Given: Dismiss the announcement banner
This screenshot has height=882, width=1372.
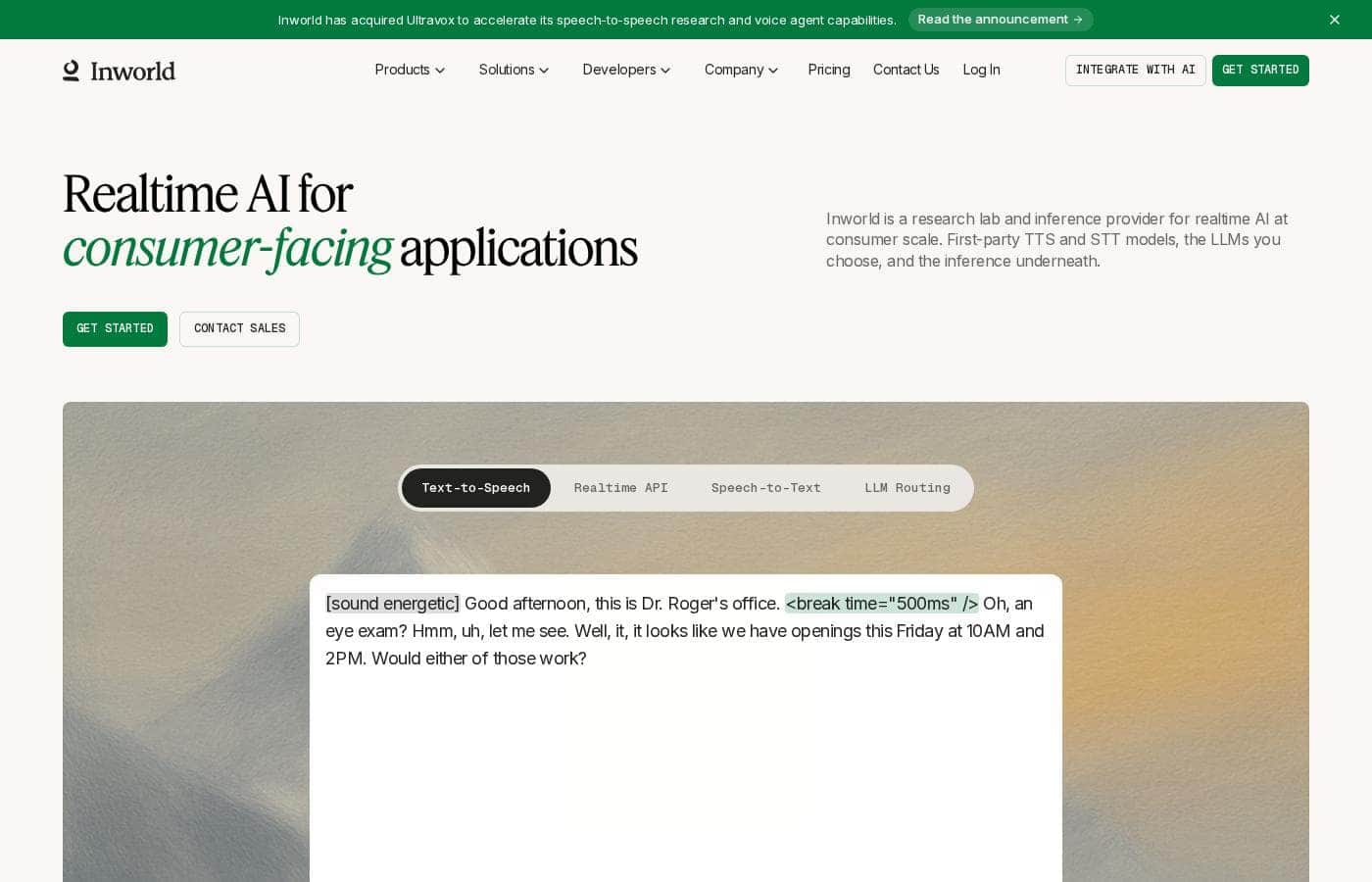Looking at the screenshot, I should [x=1335, y=20].
